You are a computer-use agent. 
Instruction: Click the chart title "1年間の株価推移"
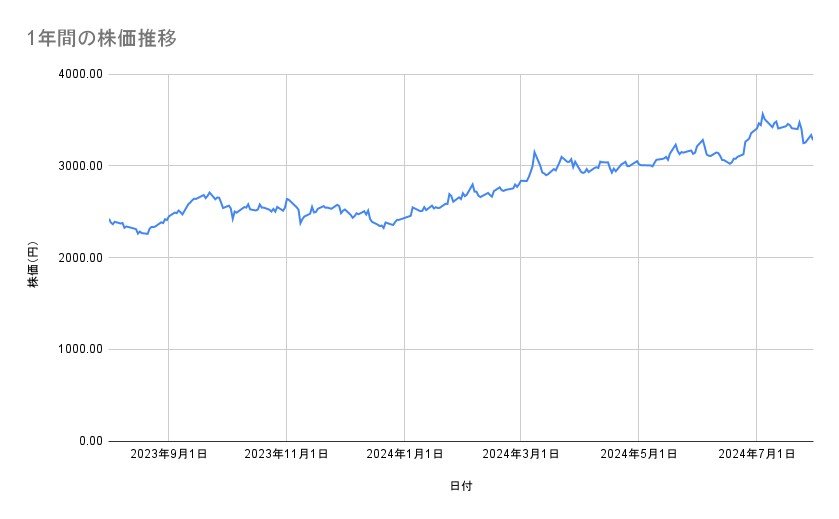103,38
